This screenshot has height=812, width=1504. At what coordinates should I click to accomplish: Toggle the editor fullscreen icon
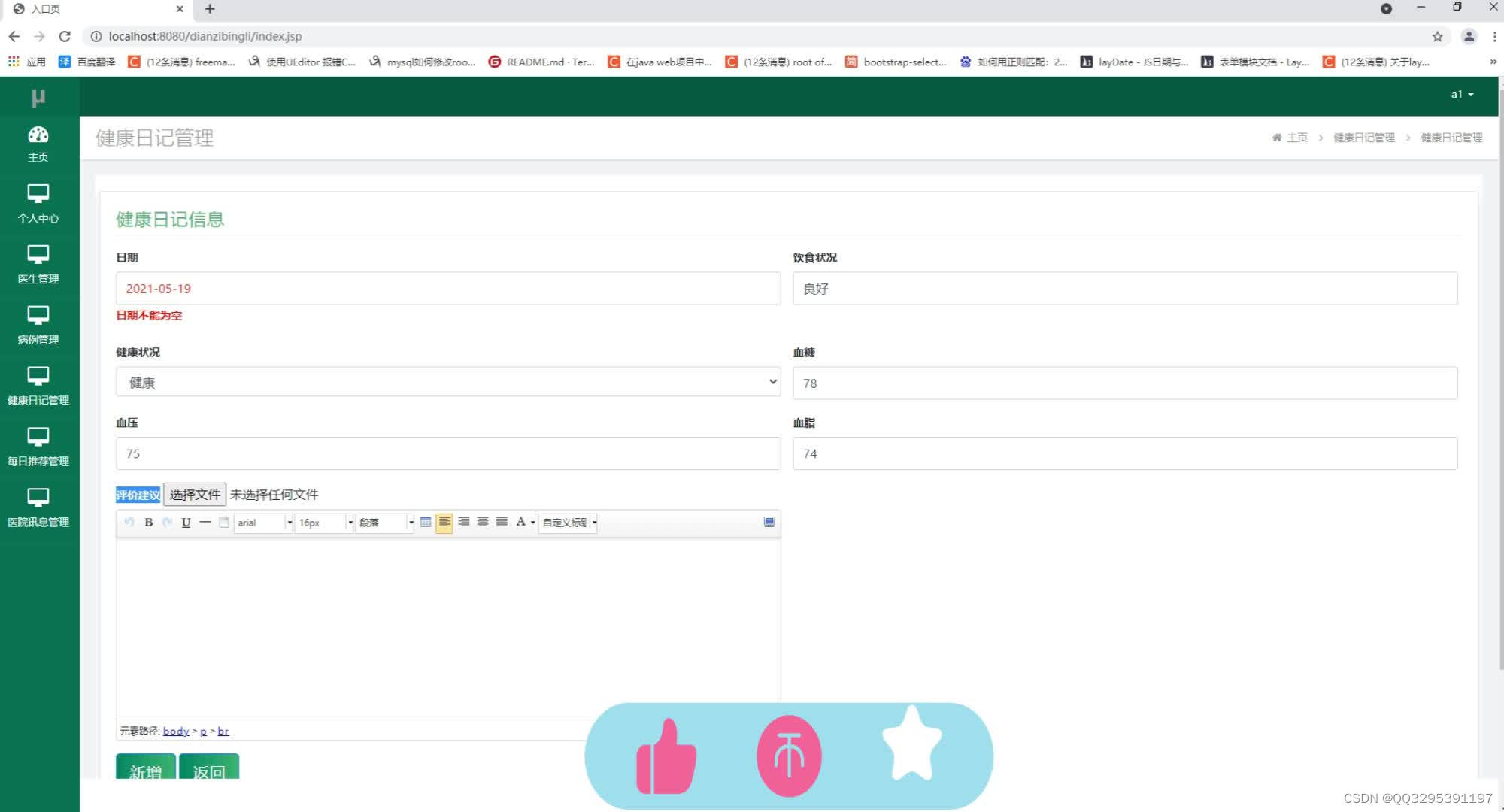[x=769, y=522]
